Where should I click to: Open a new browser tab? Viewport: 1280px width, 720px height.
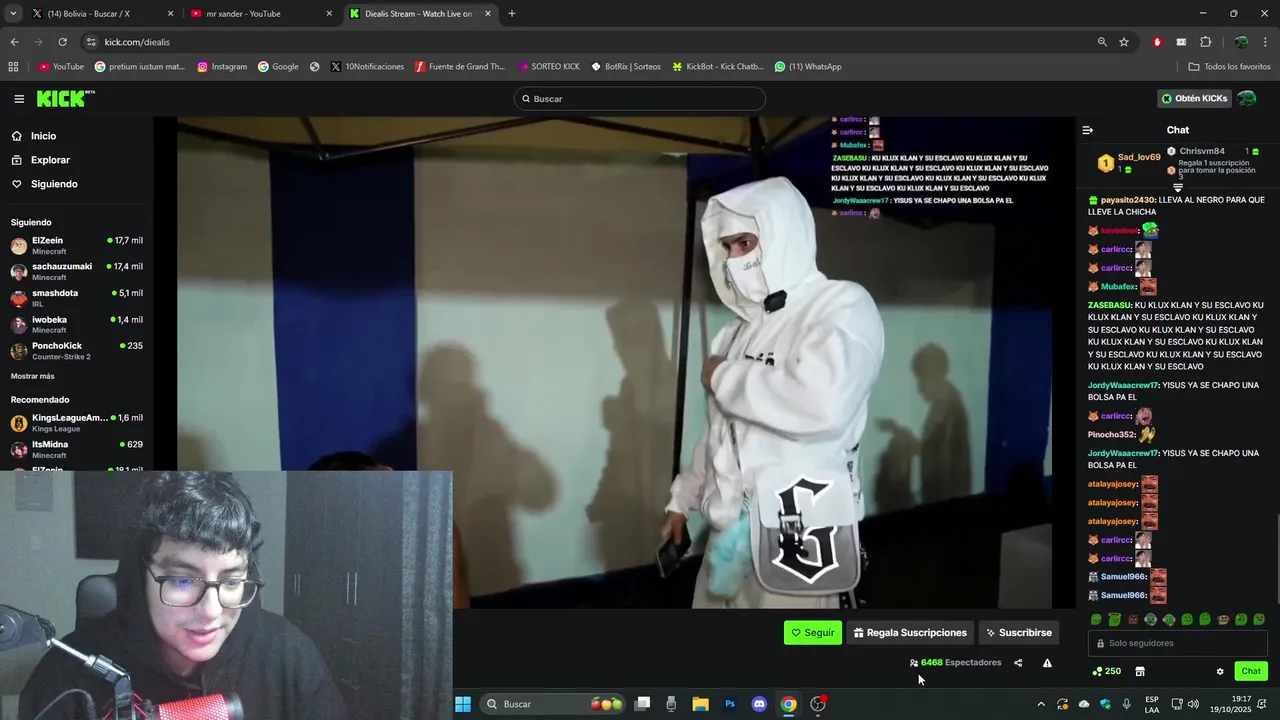pos(512,14)
